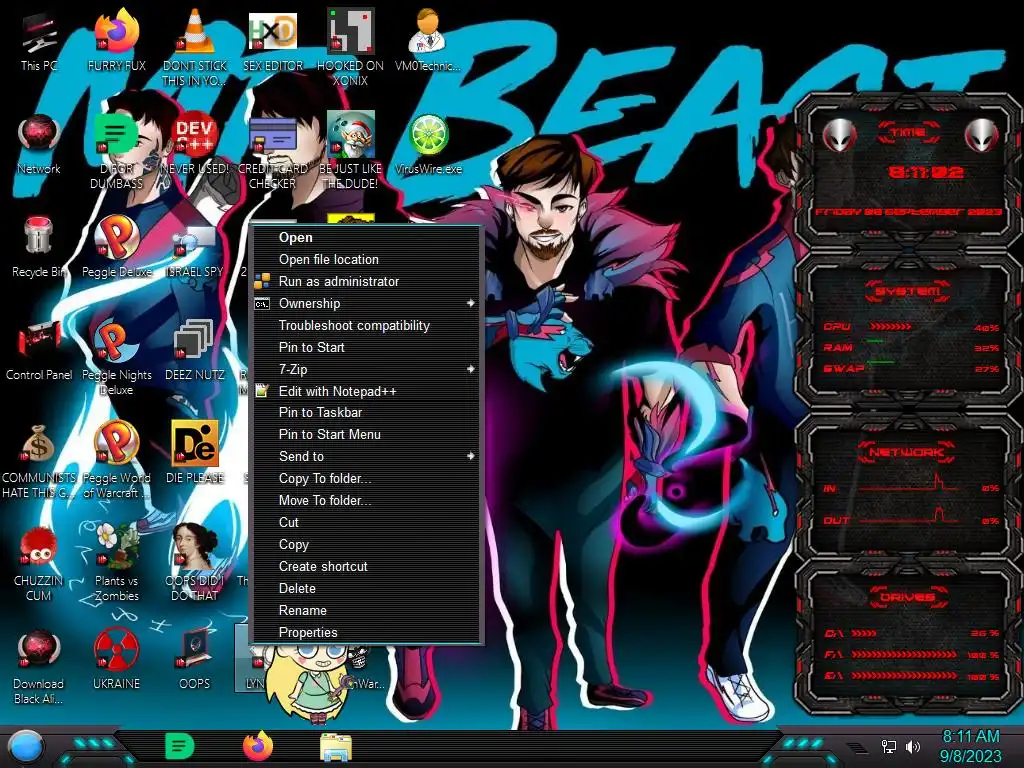Image resolution: width=1024 pixels, height=768 pixels.
Task: Select the Recycle Bin icon
Action: click(39, 247)
